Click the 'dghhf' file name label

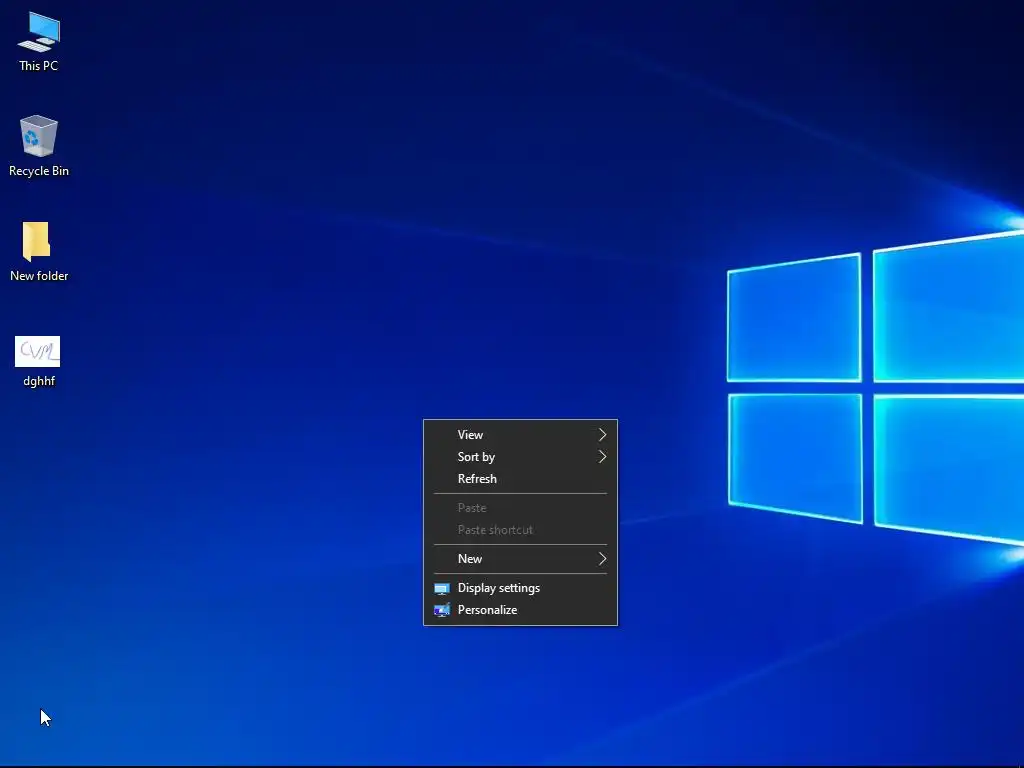click(x=39, y=381)
